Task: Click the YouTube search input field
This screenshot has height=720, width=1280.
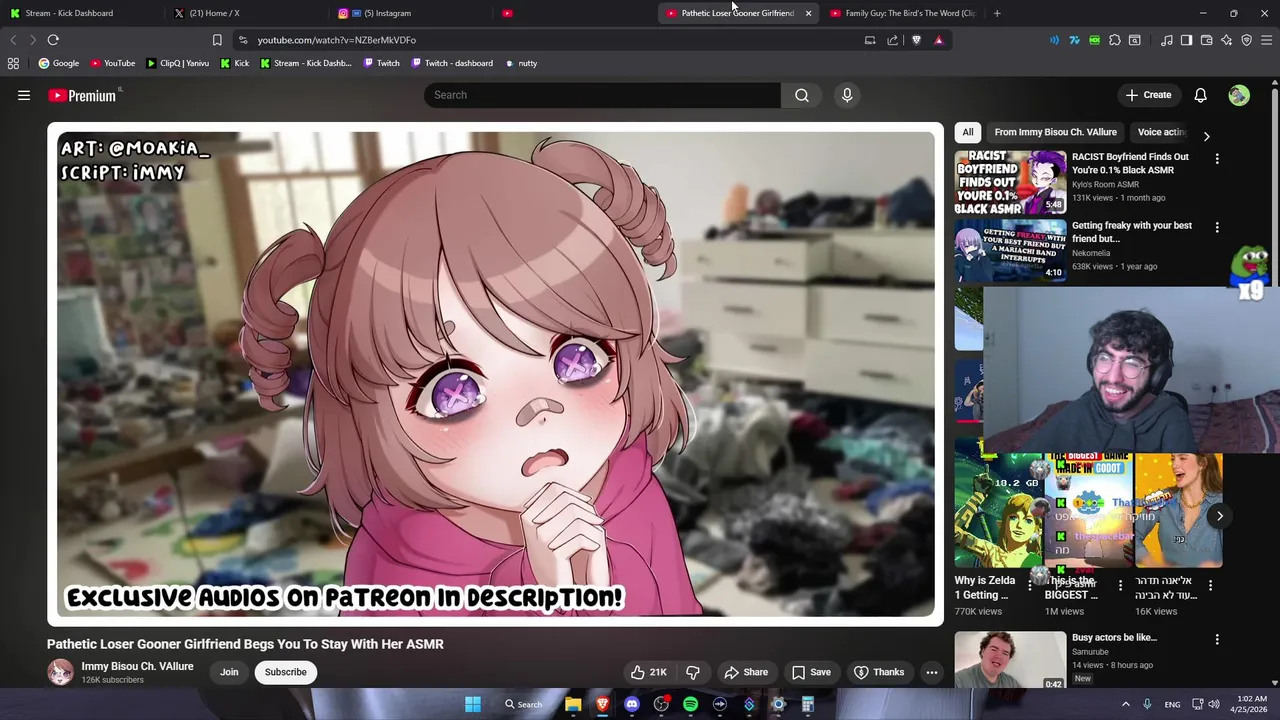Action: (603, 95)
